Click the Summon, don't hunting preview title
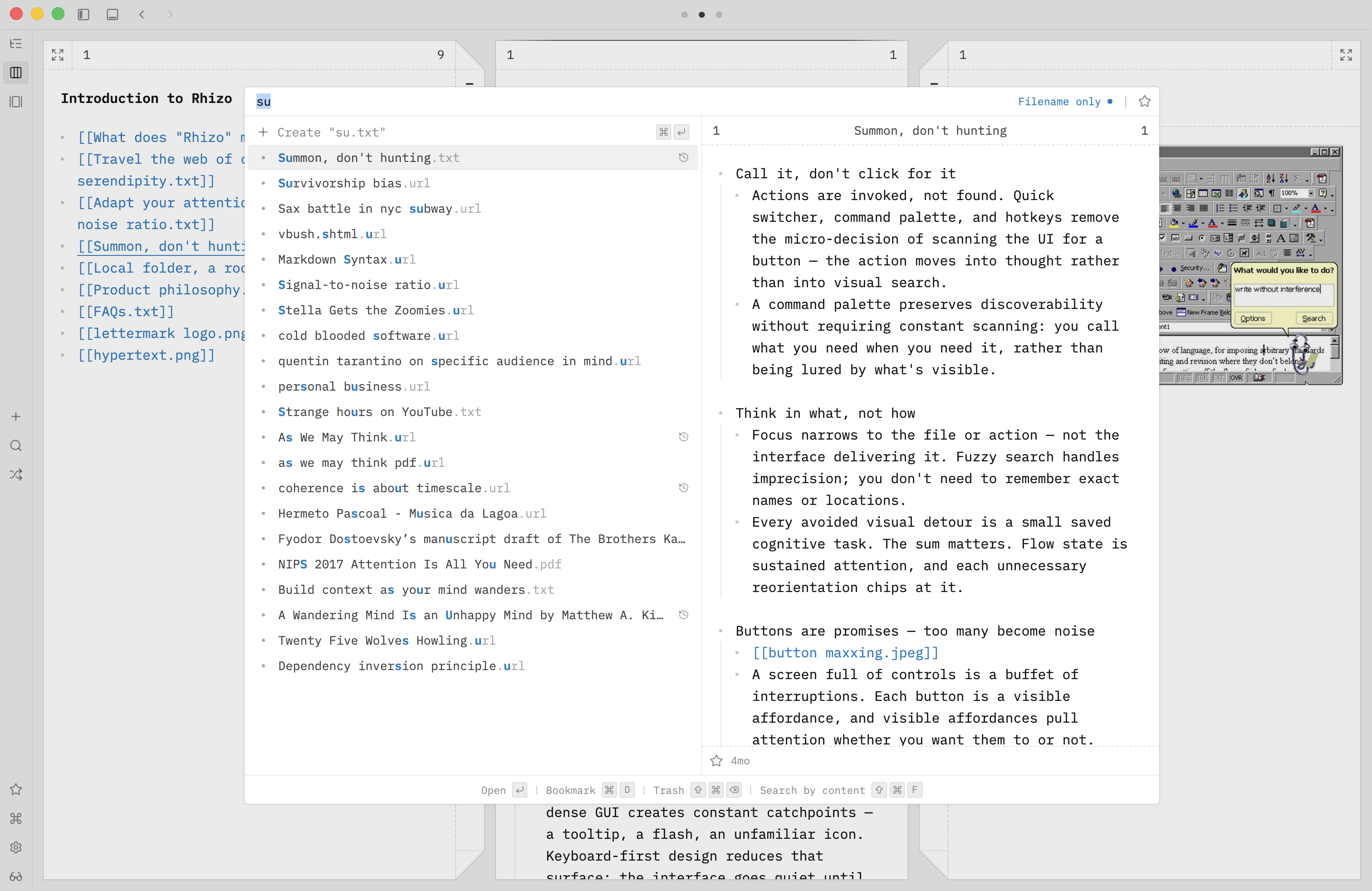 coord(930,131)
